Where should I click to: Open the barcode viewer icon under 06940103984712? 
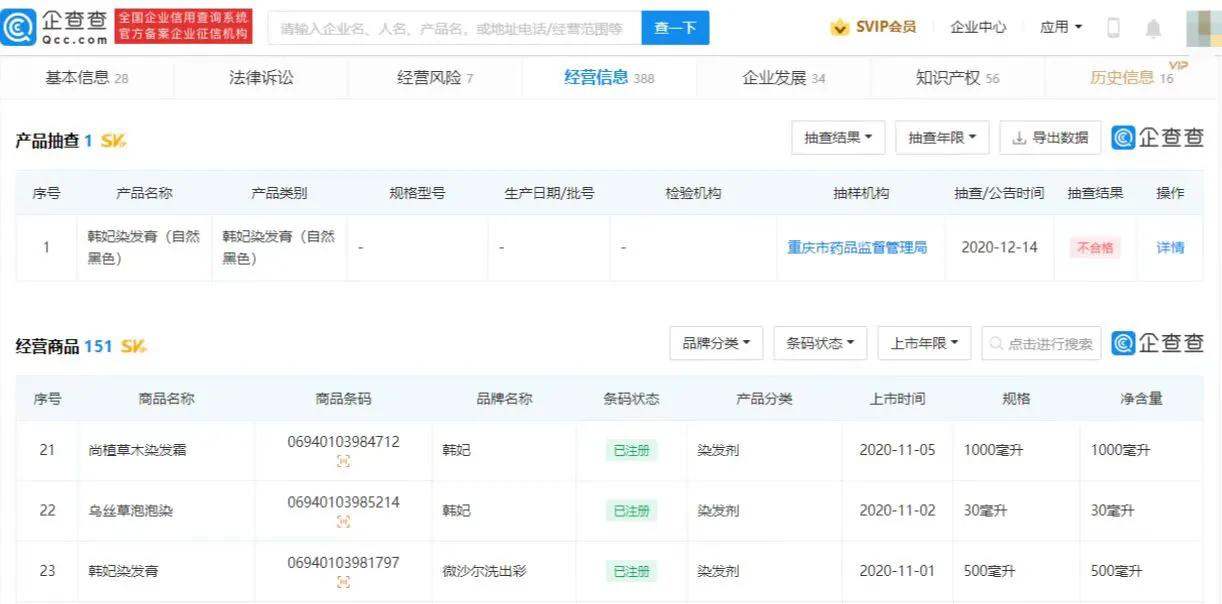point(343,461)
